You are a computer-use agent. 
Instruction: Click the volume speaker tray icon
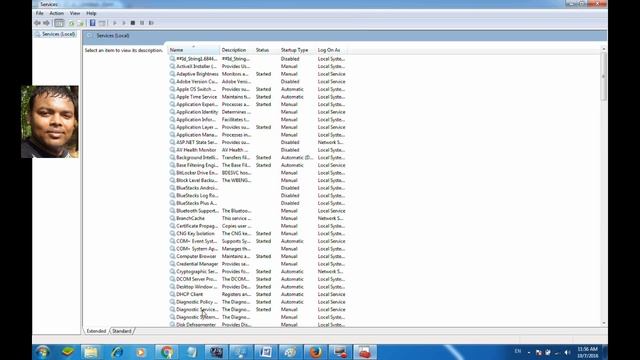[567, 352]
